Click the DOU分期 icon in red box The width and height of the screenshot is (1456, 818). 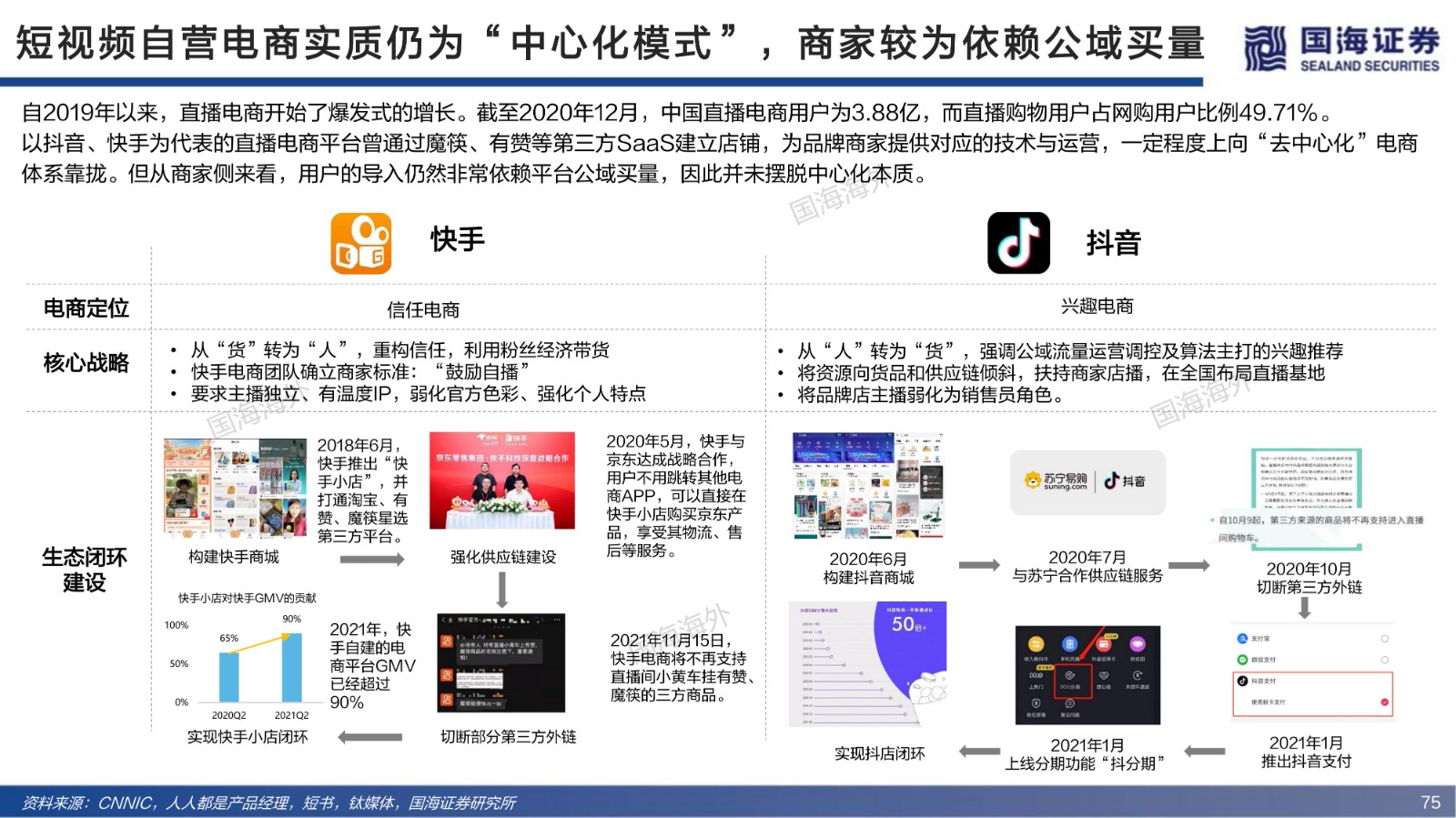(1069, 675)
